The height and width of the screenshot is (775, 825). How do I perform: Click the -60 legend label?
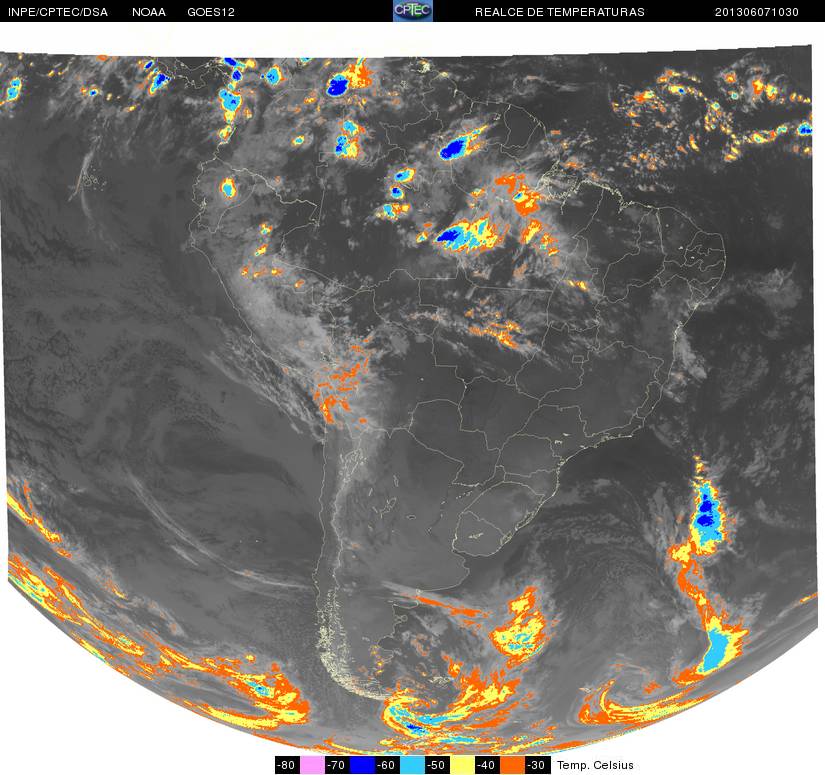click(x=387, y=764)
